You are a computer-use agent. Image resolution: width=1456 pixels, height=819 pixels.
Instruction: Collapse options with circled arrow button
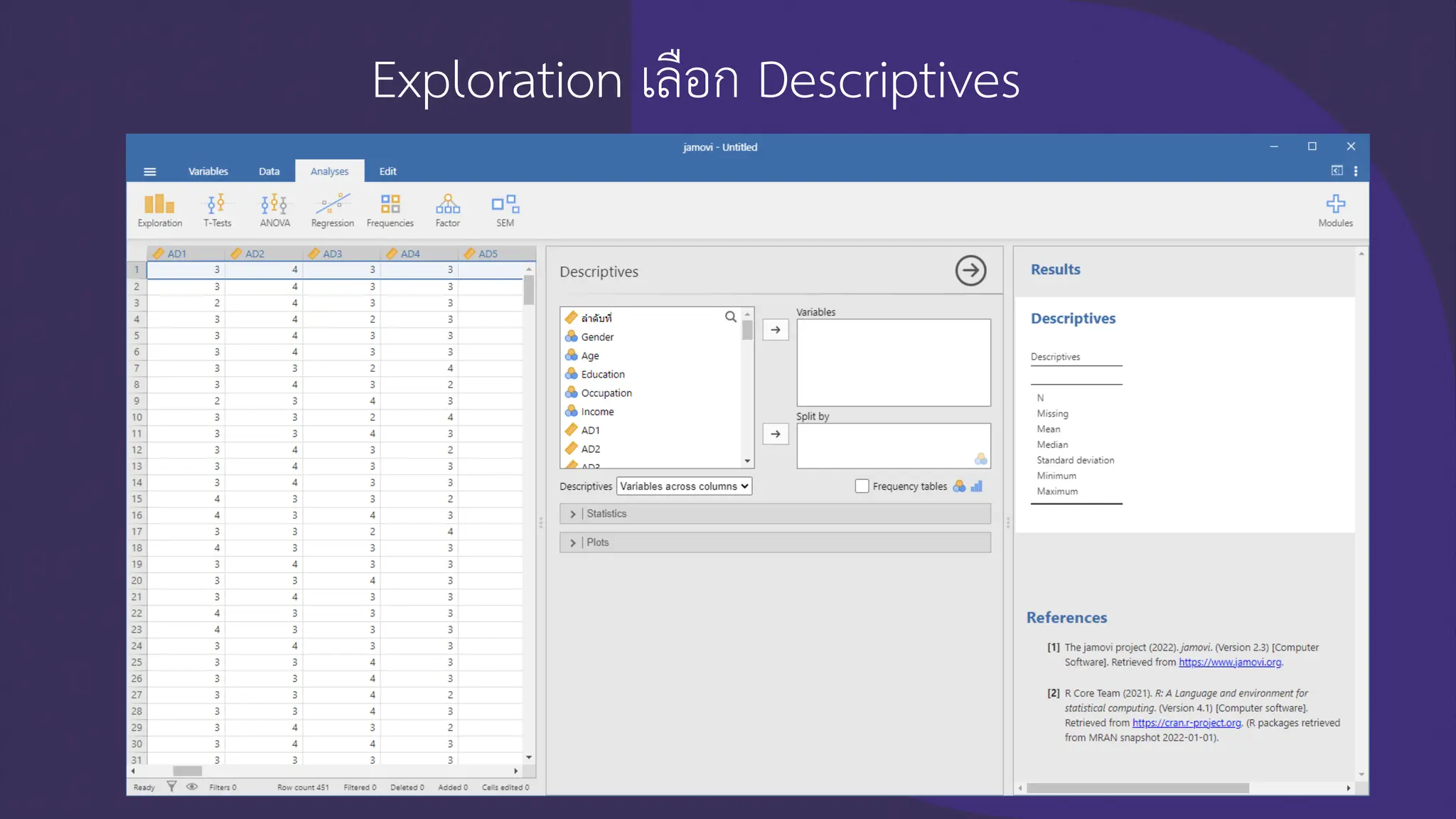[970, 271]
